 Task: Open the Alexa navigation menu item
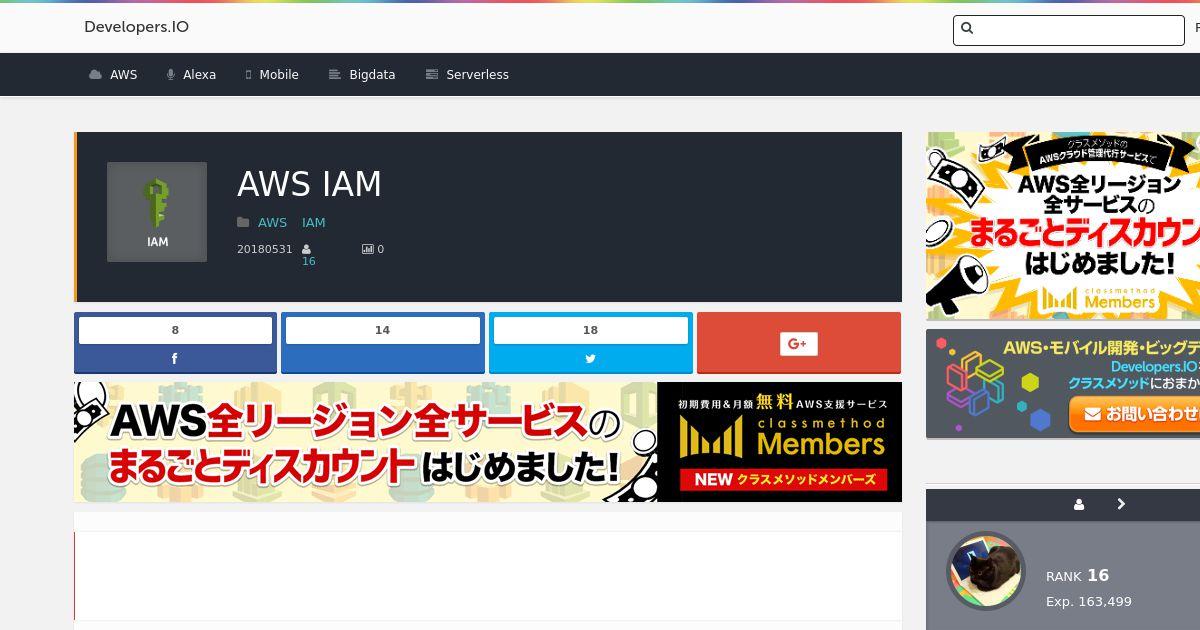(191, 75)
